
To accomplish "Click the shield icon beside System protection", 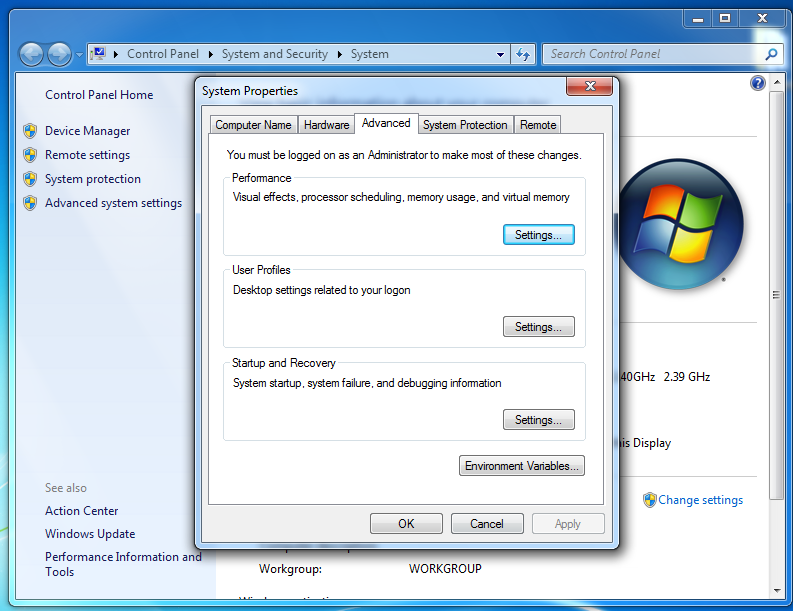I will click(30, 179).
